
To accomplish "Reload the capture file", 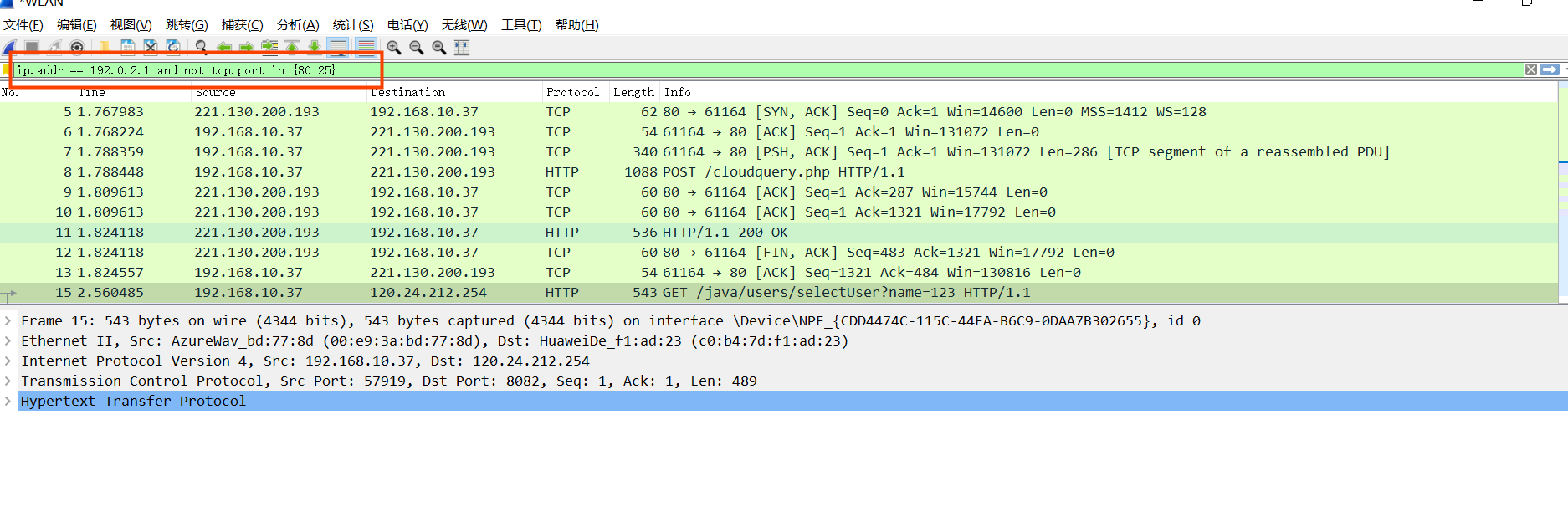I will (173, 47).
